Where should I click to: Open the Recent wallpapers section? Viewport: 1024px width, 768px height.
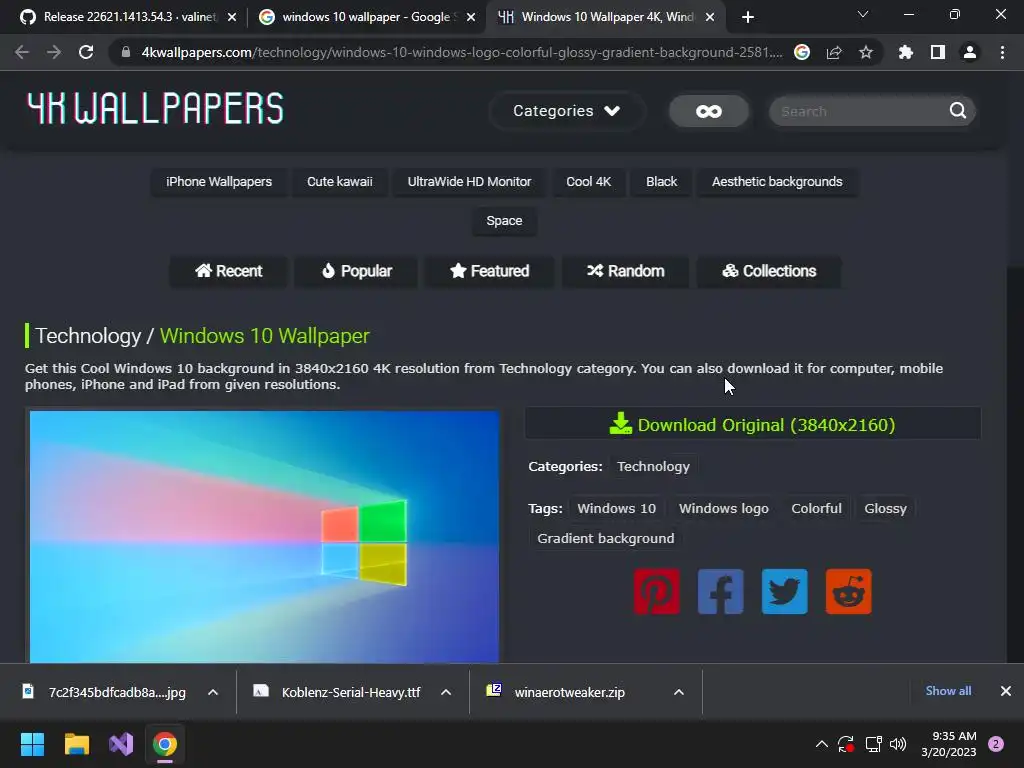(x=229, y=271)
